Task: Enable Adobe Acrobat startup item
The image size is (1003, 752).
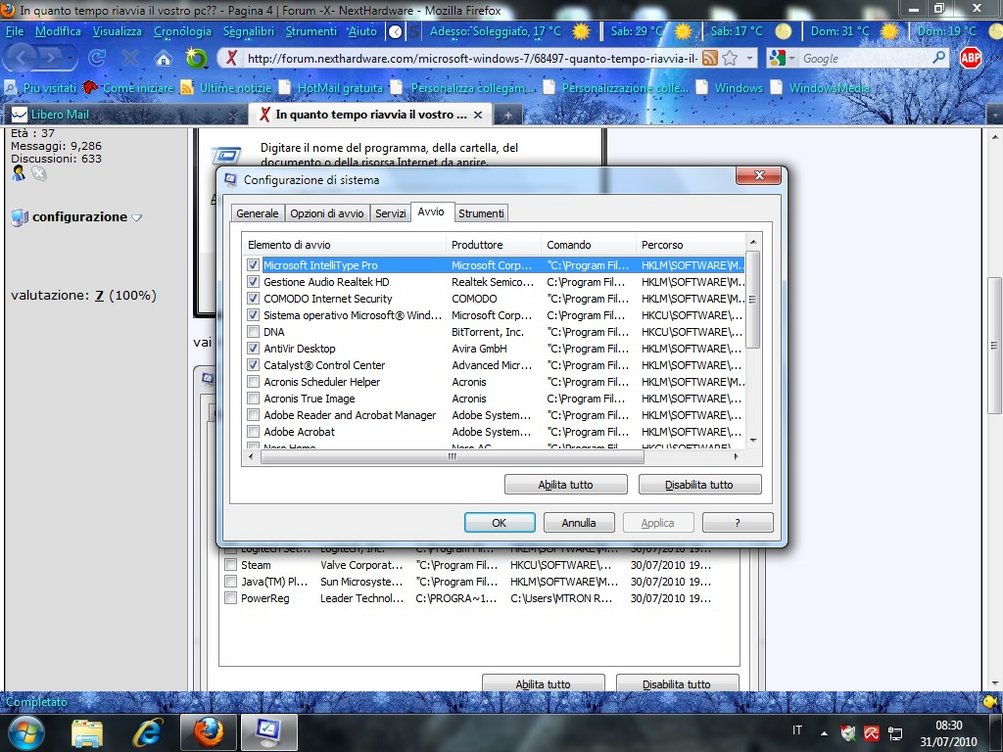Action: coord(253,431)
